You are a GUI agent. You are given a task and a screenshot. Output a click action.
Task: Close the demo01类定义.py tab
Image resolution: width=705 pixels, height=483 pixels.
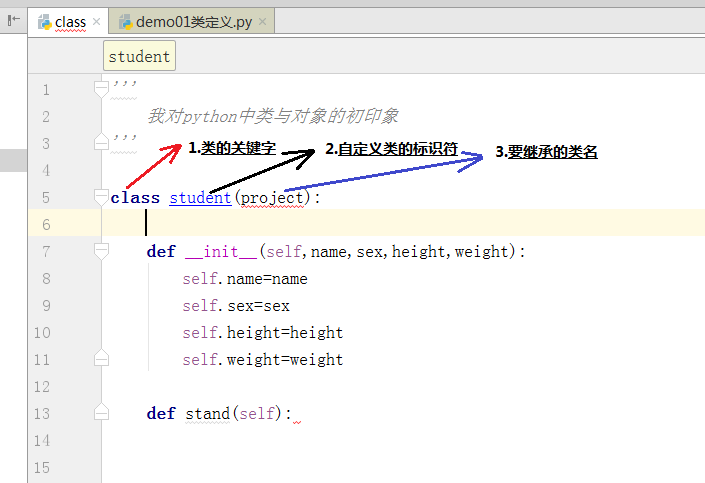point(263,22)
